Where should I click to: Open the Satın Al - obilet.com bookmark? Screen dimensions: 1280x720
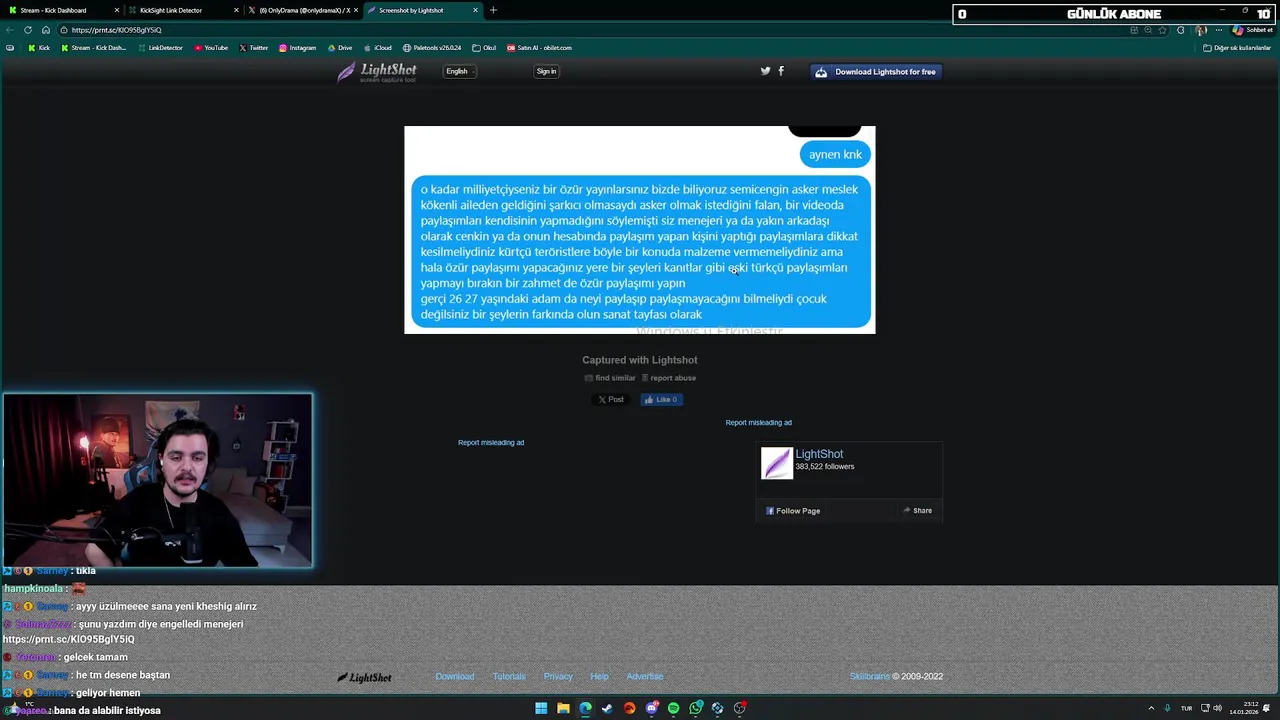(539, 48)
